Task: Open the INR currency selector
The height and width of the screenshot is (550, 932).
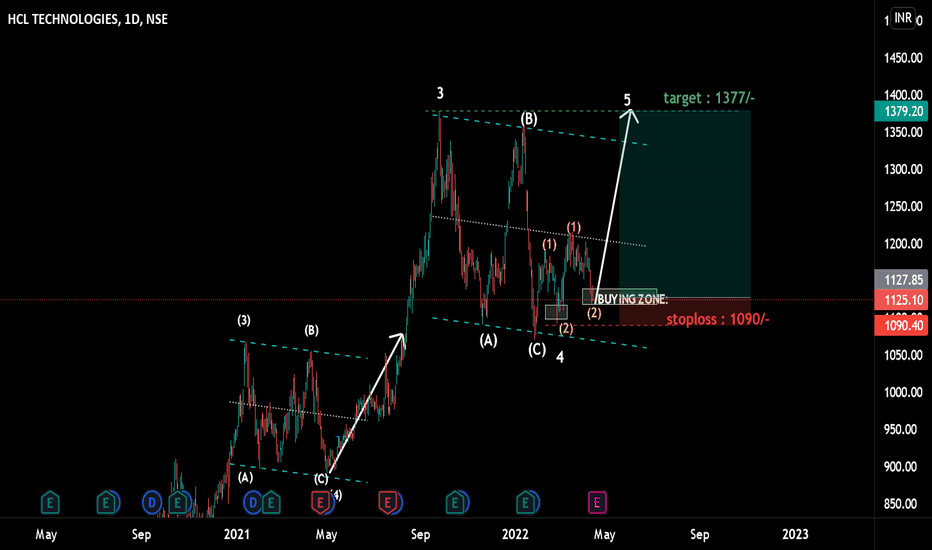Action: click(x=903, y=18)
